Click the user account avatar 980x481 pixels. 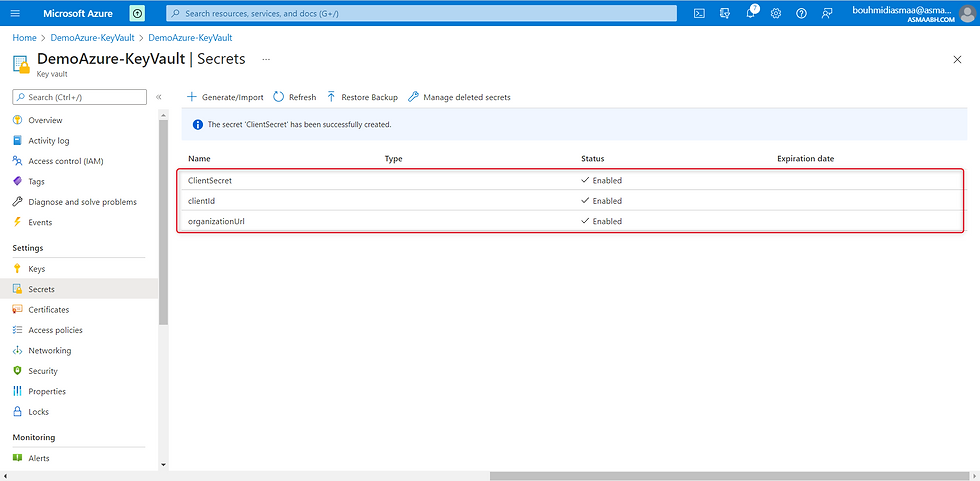point(967,13)
